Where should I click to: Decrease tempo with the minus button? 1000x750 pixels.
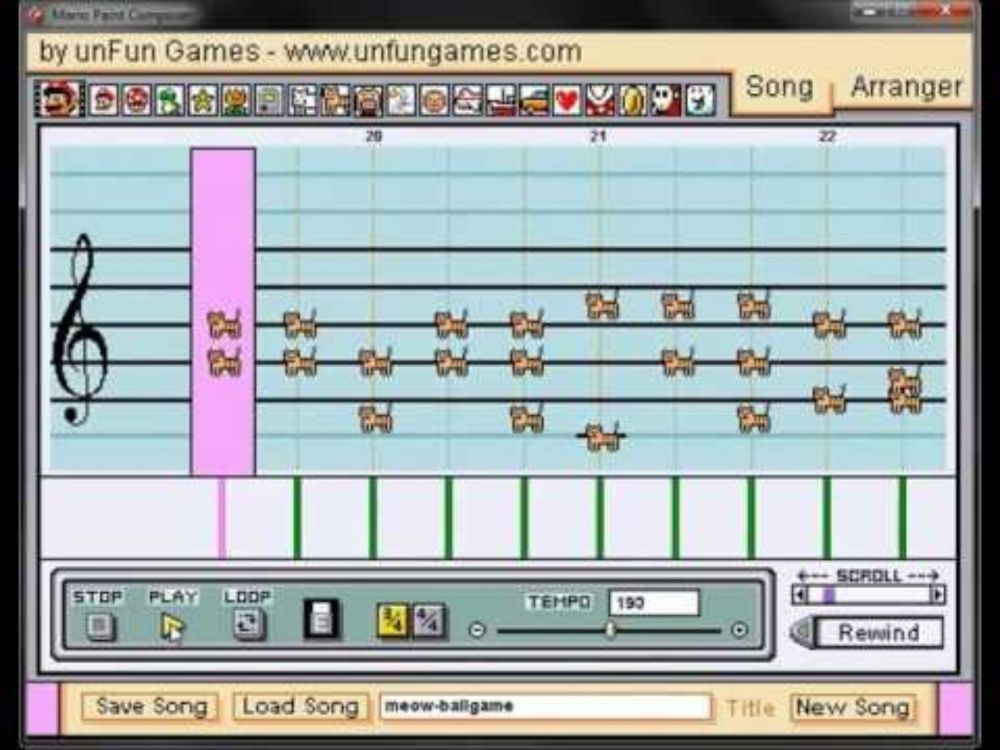point(477,631)
